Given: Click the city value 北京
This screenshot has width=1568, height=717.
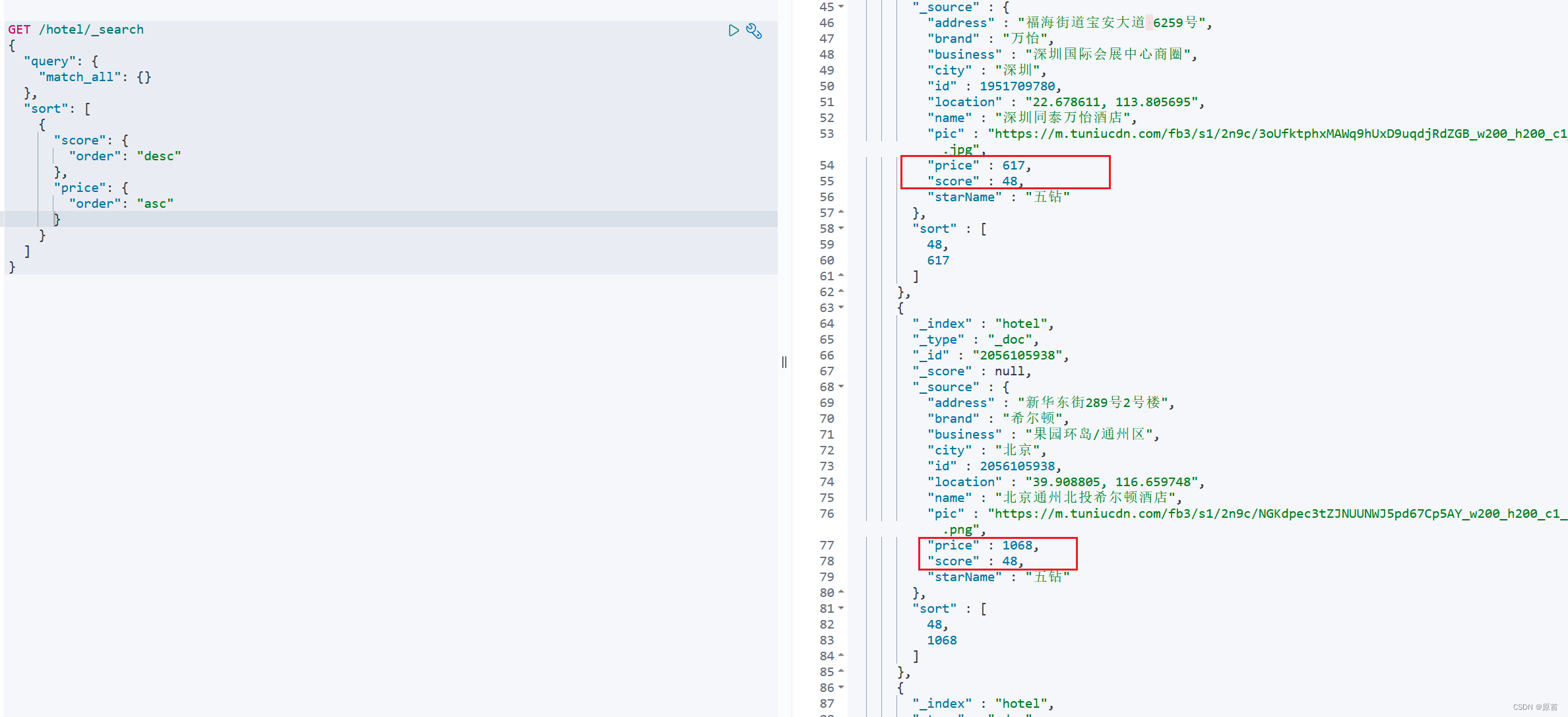Looking at the screenshot, I should [x=1017, y=451].
